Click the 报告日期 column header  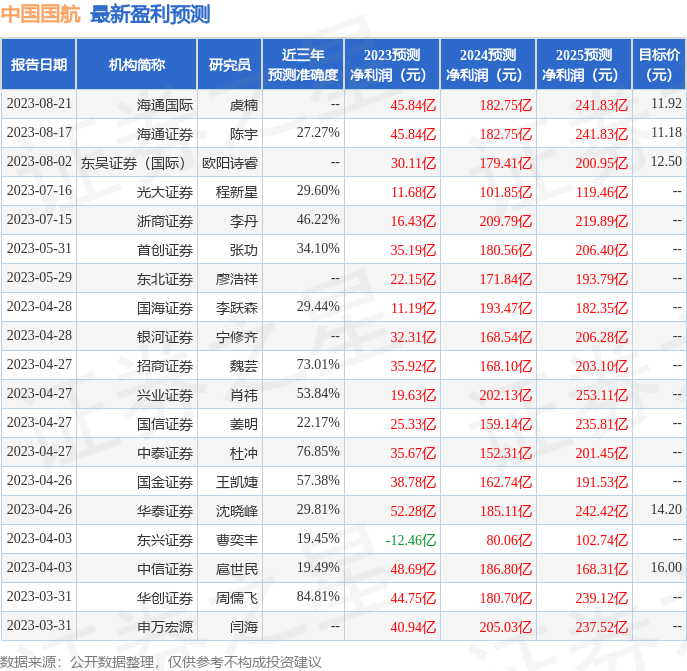pos(39,64)
